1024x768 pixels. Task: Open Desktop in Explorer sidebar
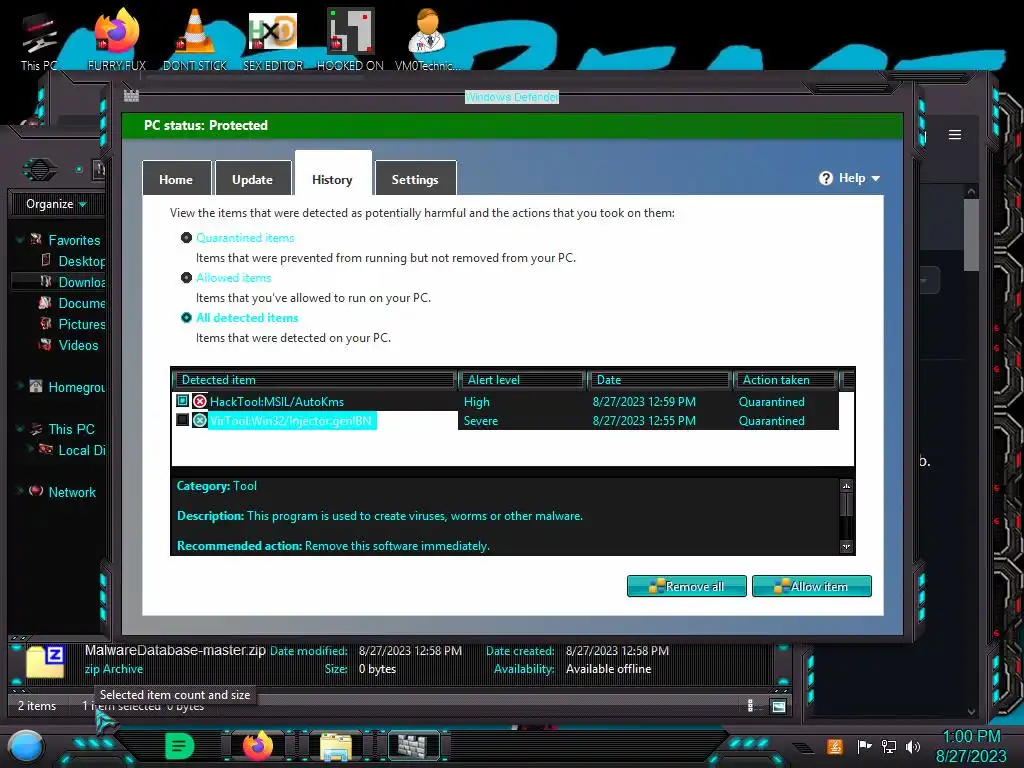[72, 261]
